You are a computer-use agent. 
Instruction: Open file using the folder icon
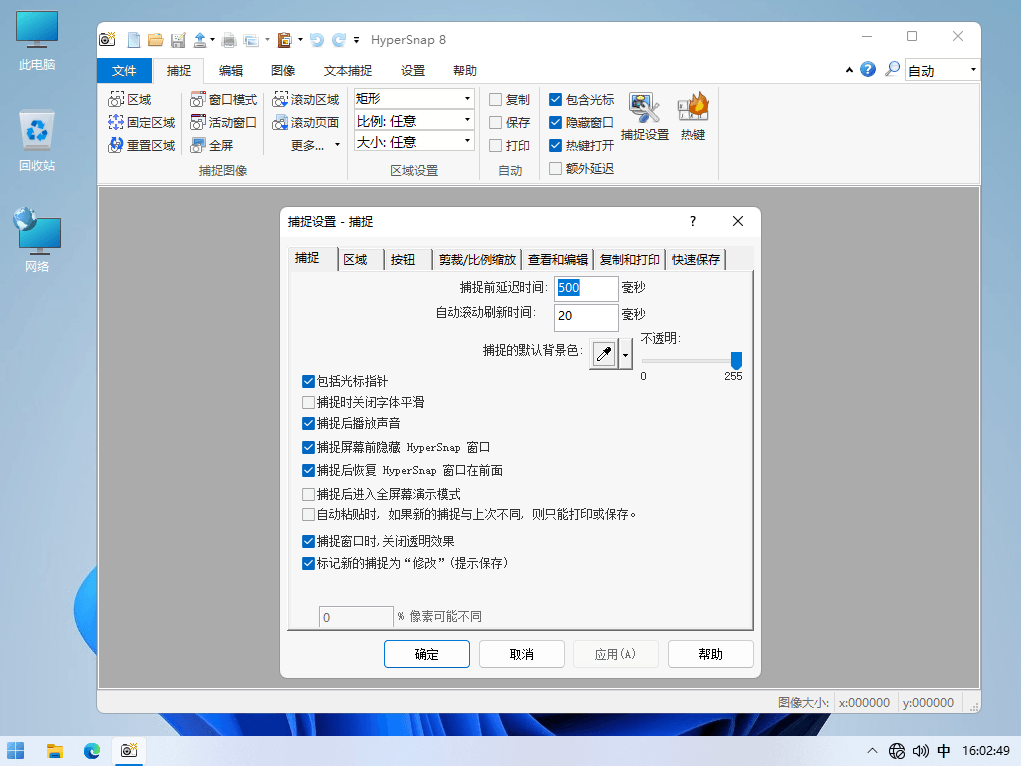[155, 40]
